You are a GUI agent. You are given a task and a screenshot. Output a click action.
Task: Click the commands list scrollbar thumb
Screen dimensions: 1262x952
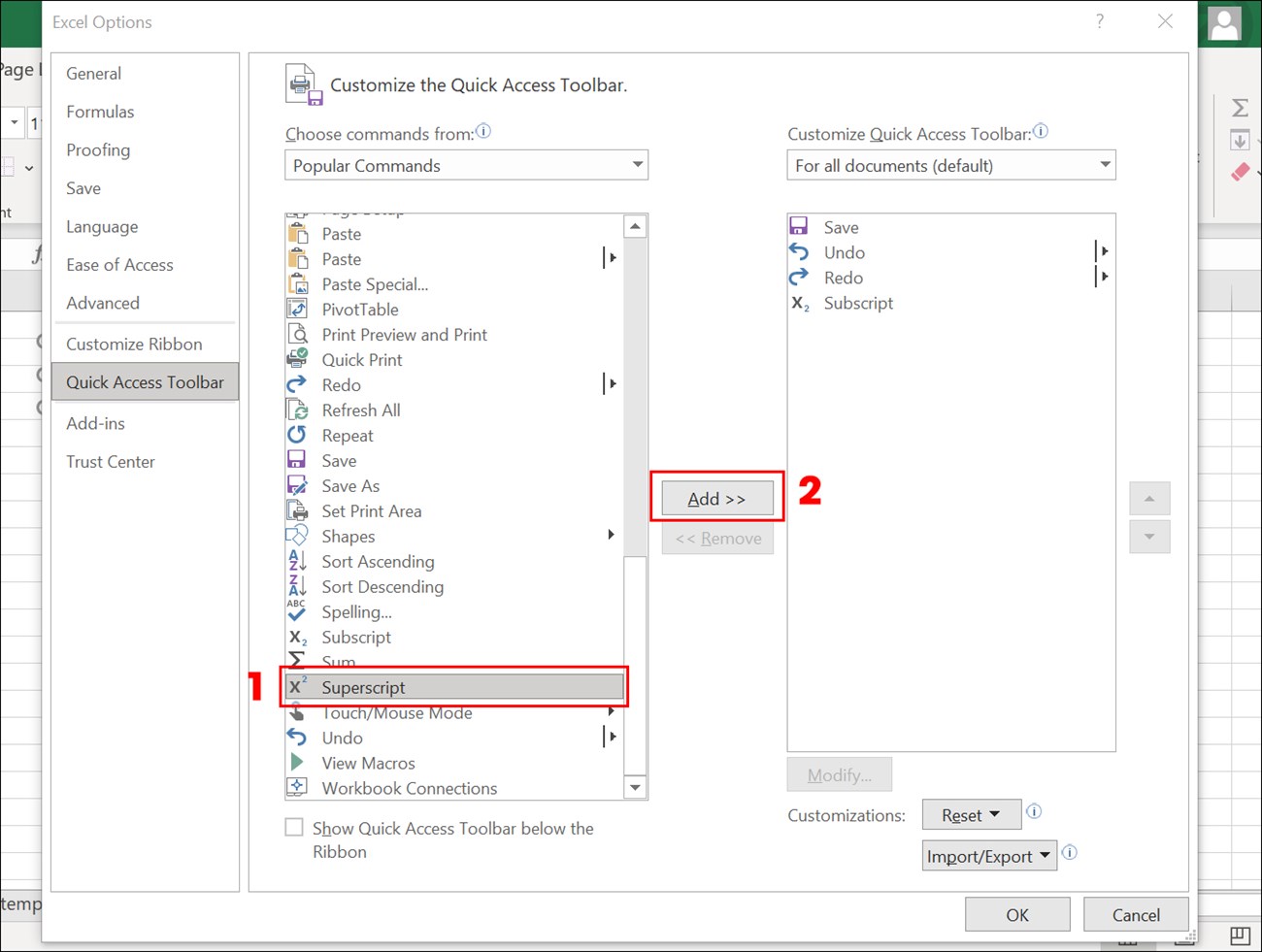635,665
